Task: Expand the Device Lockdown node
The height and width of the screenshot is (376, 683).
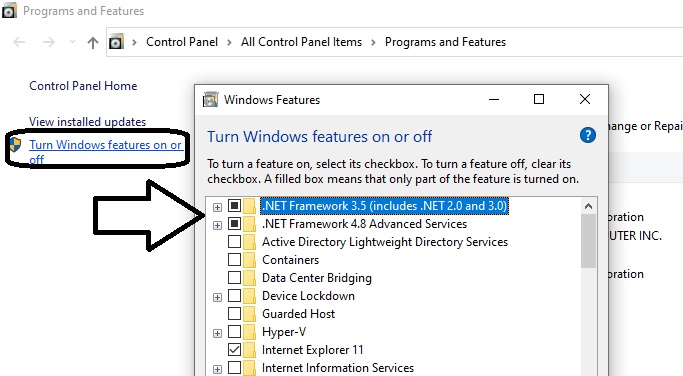Action: (x=217, y=297)
